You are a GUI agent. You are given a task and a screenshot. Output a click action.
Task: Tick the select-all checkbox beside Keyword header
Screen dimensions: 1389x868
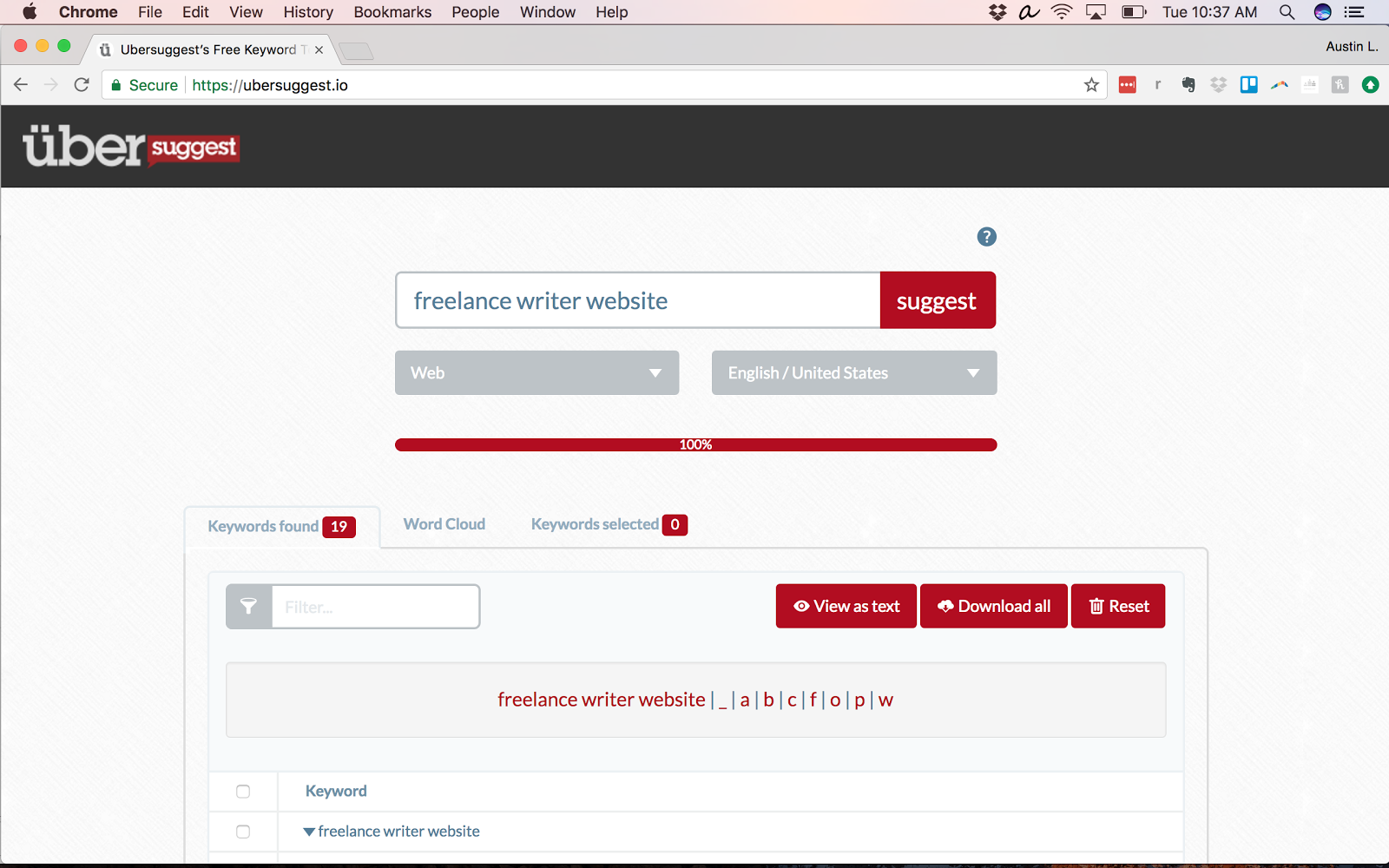[243, 792]
